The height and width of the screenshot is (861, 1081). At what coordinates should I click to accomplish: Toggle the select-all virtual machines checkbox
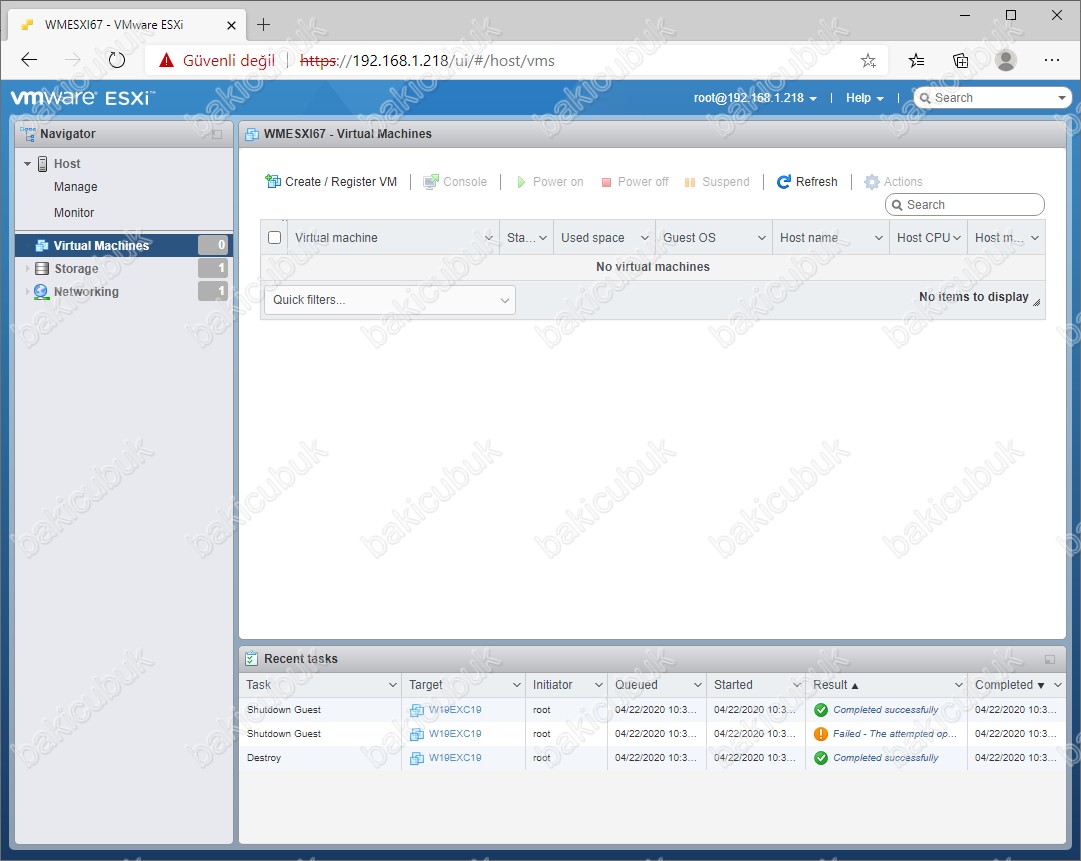pyautogui.click(x=274, y=238)
